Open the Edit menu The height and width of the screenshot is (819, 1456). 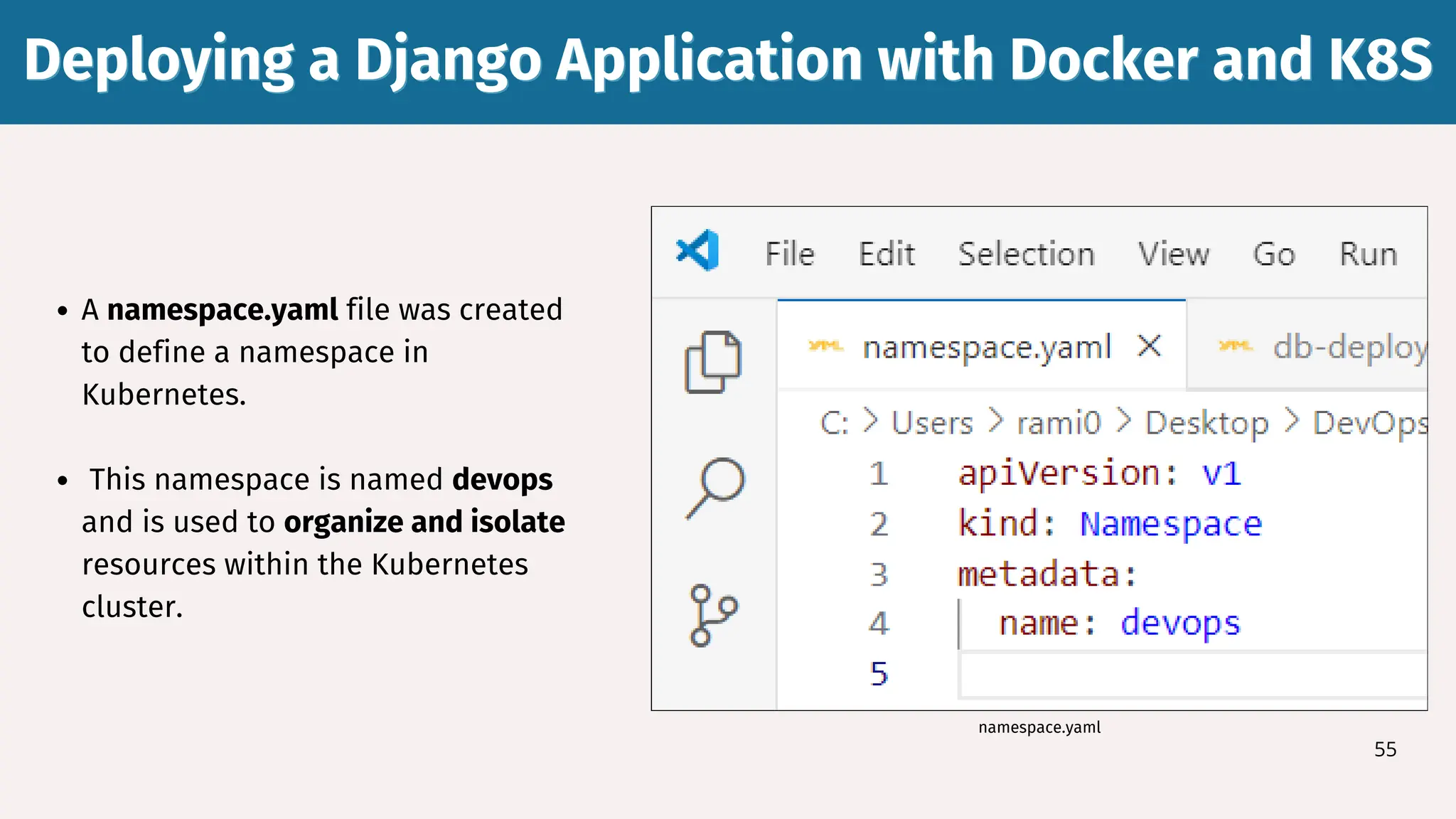pos(886,255)
